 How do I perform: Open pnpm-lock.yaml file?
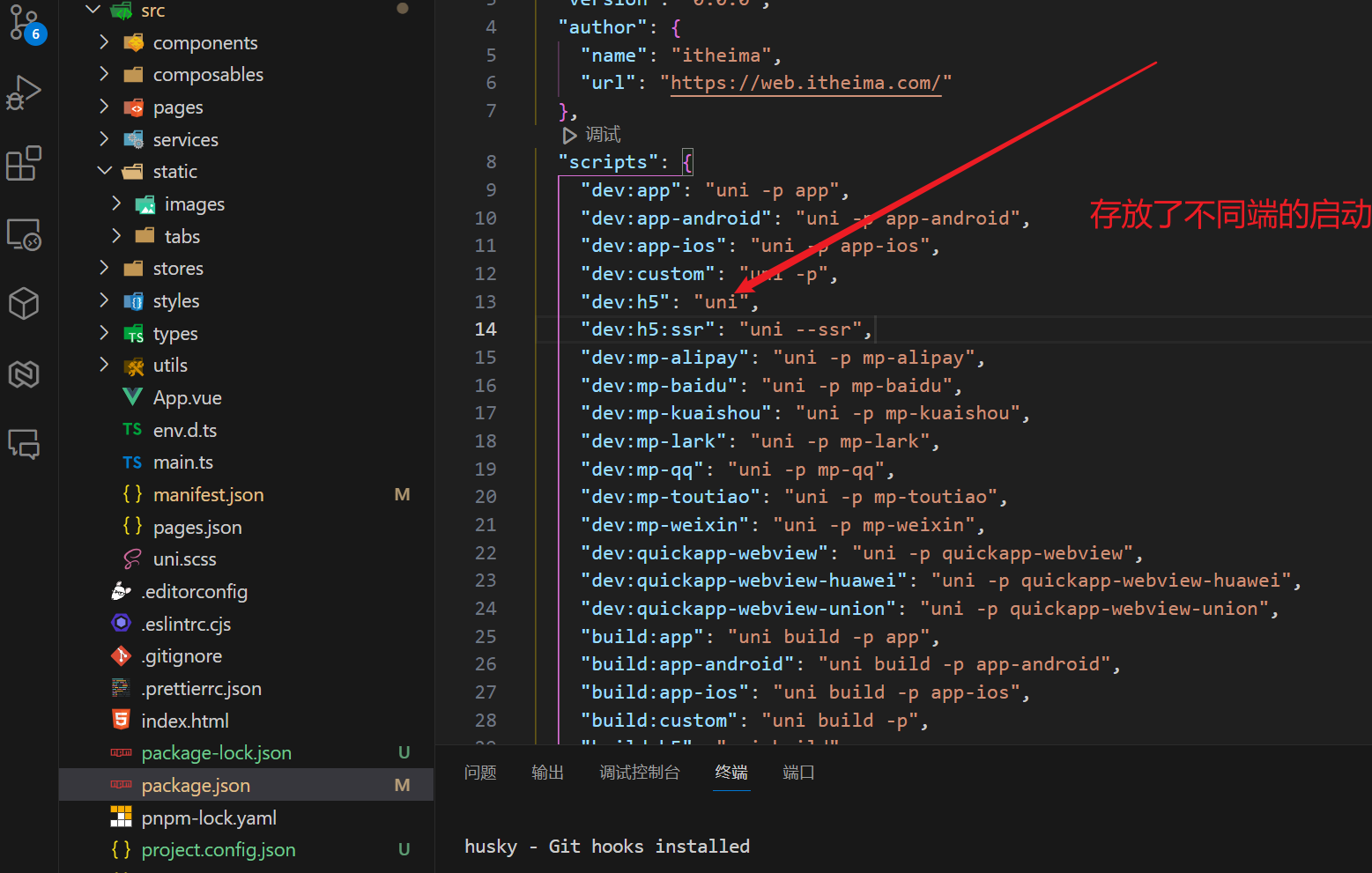(209, 818)
